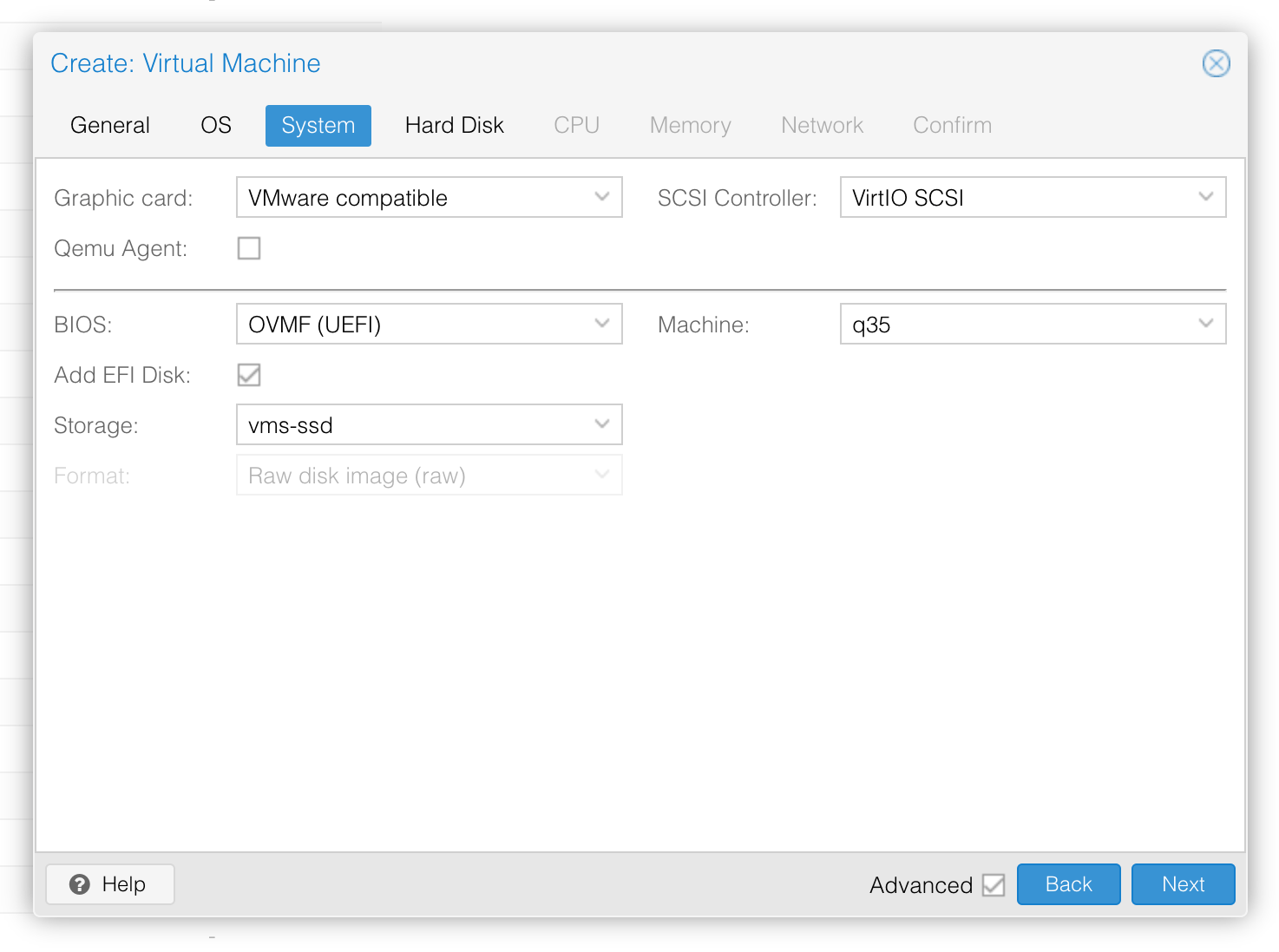
Task: Select the System tab
Action: coord(318,126)
